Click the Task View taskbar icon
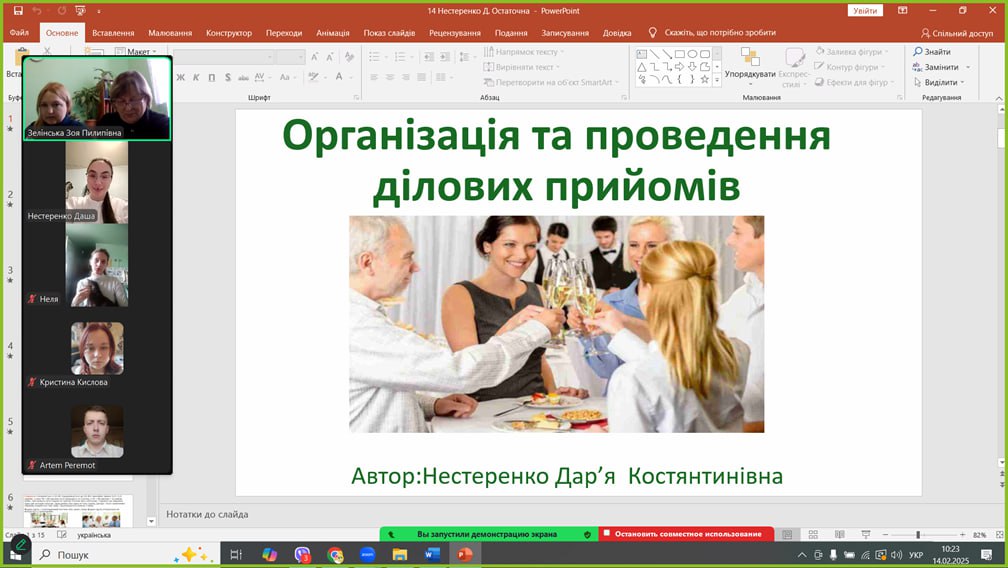The image size is (1008, 568). [237, 554]
